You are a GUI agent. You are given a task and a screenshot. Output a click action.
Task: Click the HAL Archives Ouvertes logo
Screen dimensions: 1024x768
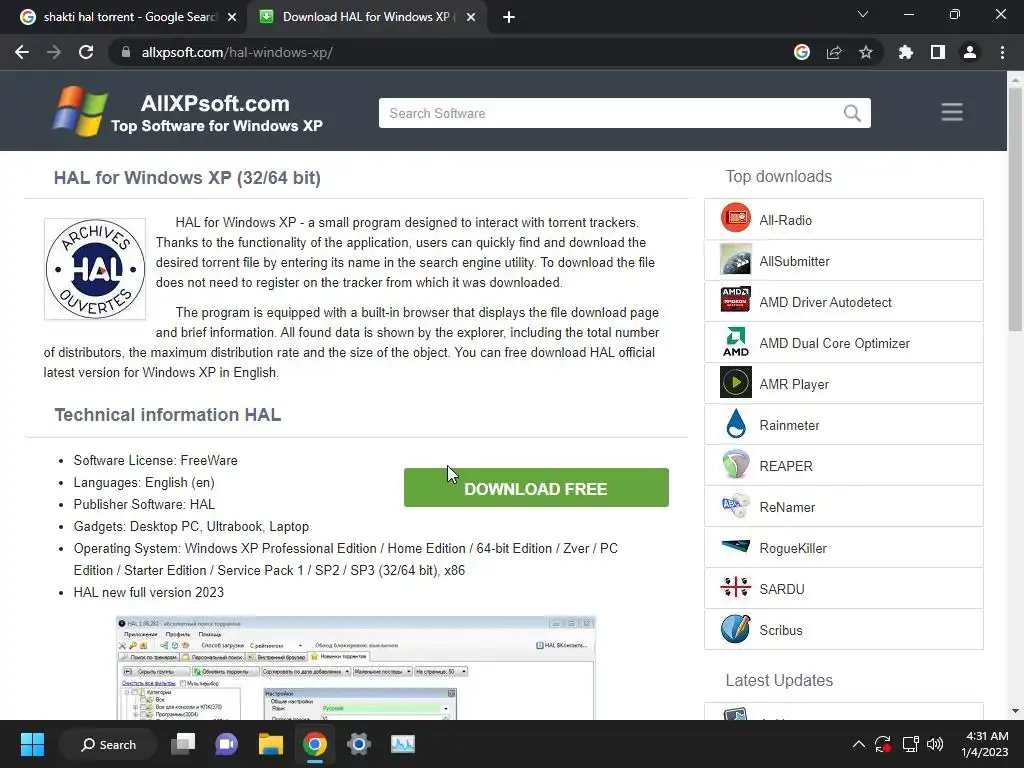click(x=95, y=269)
